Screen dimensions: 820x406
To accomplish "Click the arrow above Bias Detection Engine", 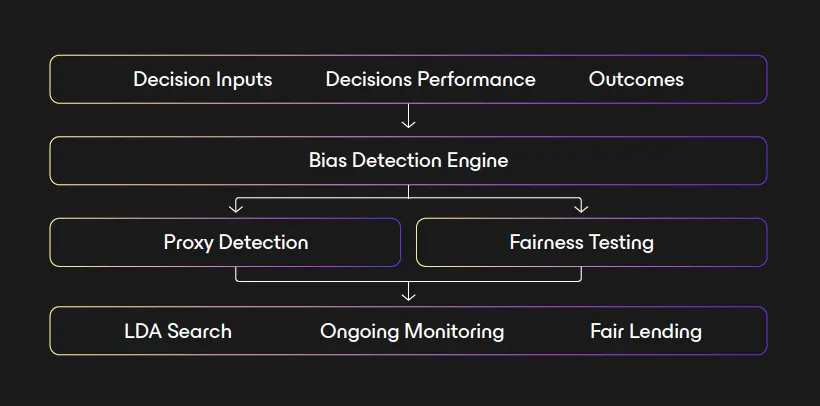I will tap(408, 119).
